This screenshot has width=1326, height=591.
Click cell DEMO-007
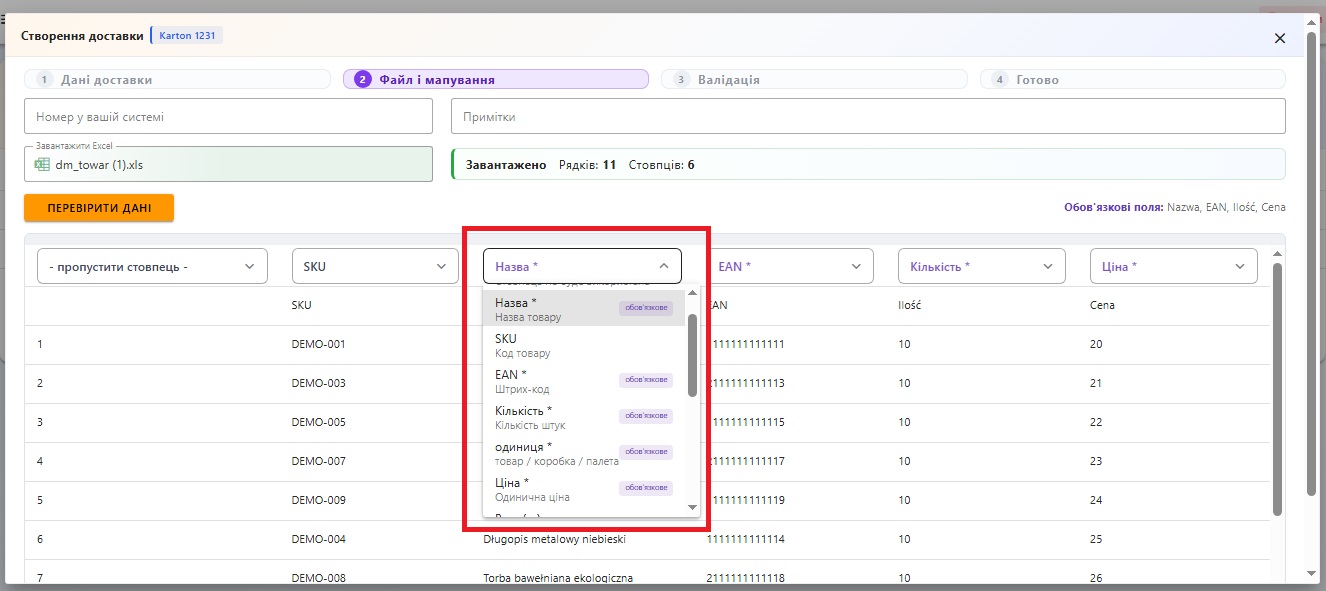tap(318, 461)
